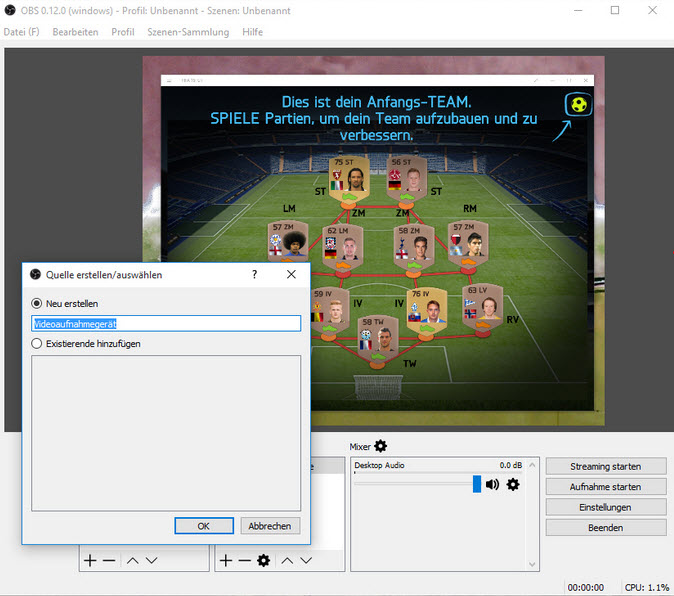Click the 63 LV player card in preview

click(x=483, y=307)
